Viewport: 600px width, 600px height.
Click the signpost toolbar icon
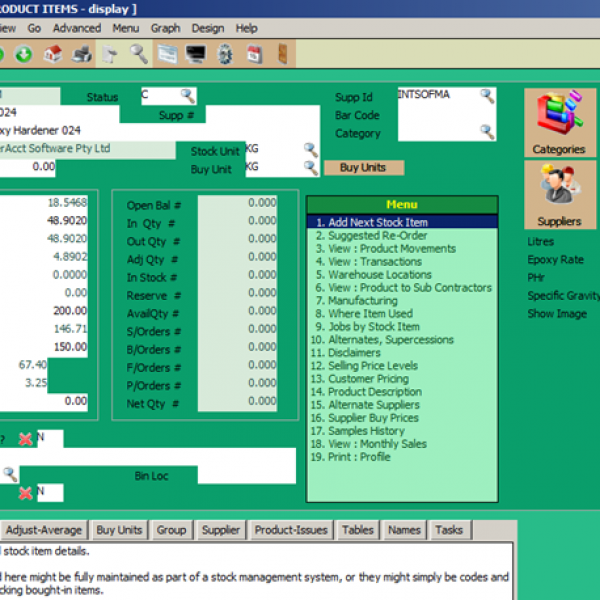click(x=110, y=55)
